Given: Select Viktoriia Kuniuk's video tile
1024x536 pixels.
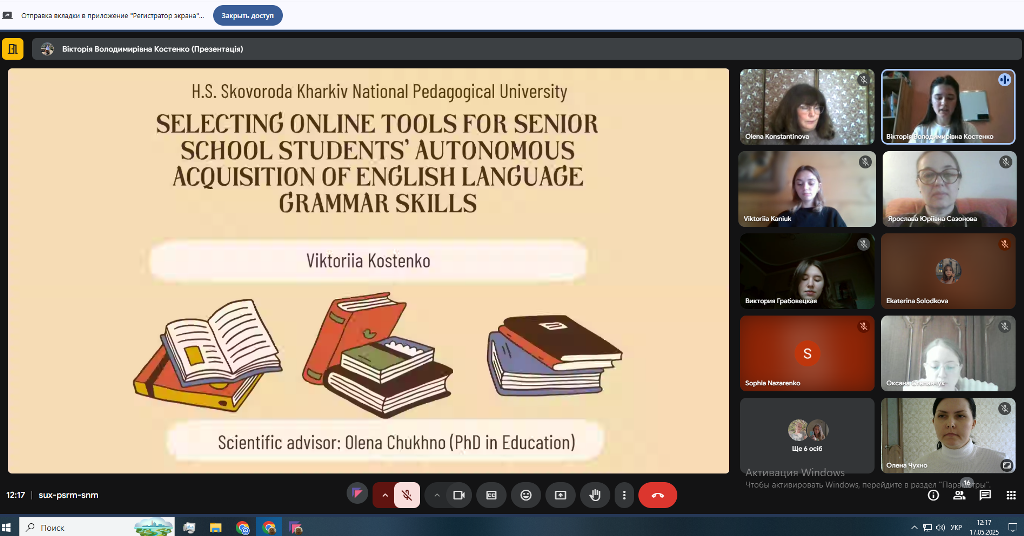Looking at the screenshot, I should pos(807,189).
